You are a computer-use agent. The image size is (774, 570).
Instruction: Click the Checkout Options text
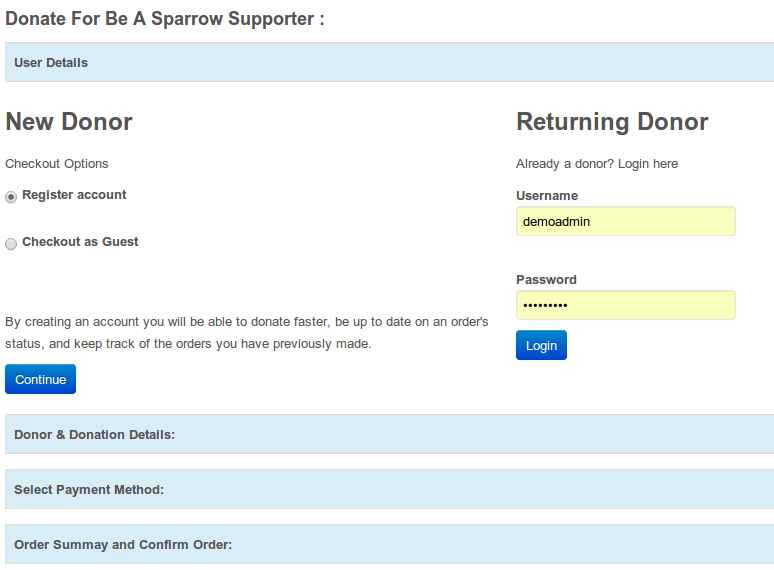point(57,164)
